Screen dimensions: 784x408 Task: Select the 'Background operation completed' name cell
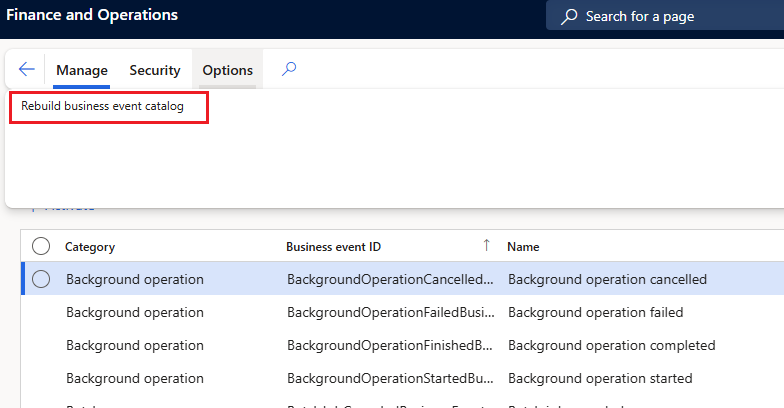[x=612, y=346]
